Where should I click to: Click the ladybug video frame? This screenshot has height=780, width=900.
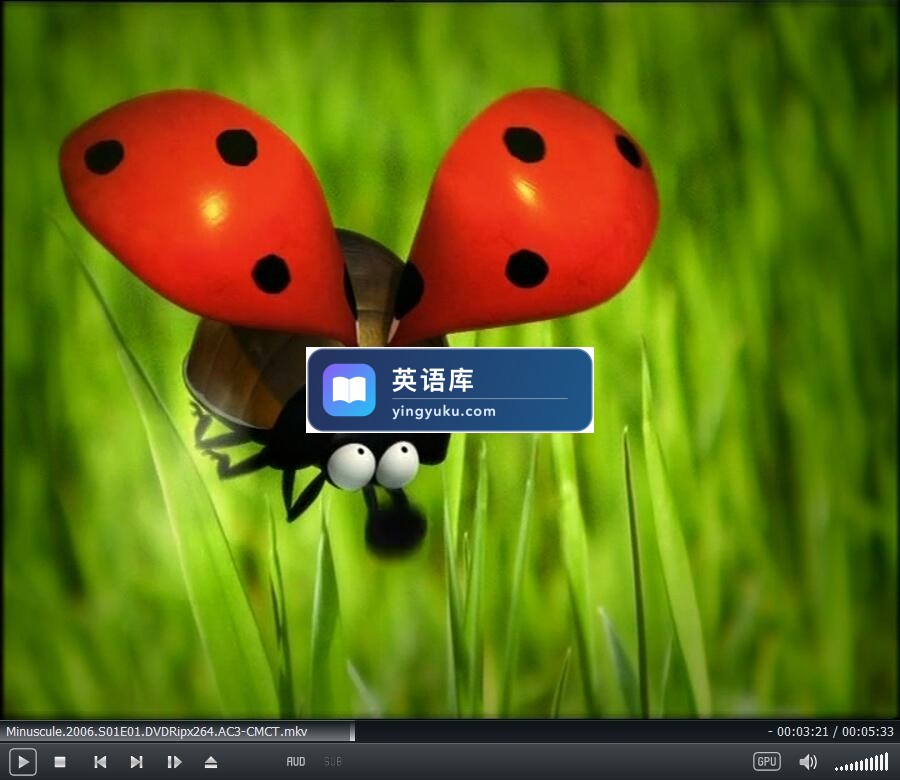(x=450, y=360)
